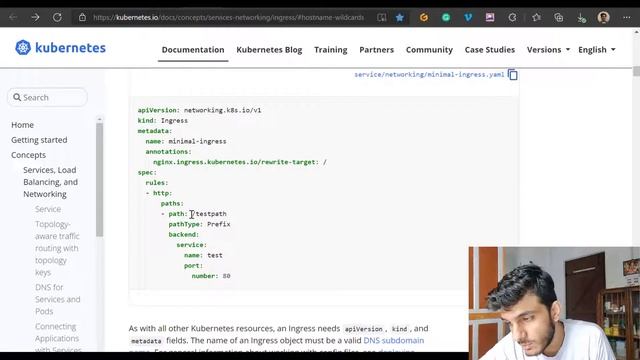Open the Favorites star-list icon

(536, 17)
